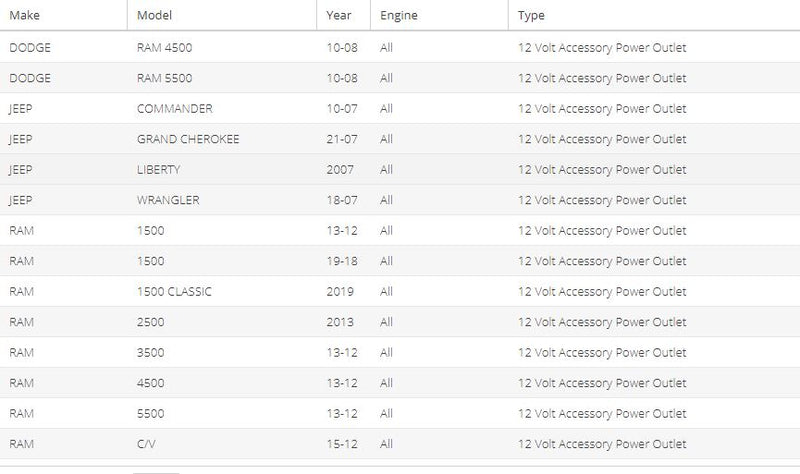Image resolution: width=800 pixels, height=474 pixels.
Task: Click the 19-18 year cell
Action: click(342, 261)
